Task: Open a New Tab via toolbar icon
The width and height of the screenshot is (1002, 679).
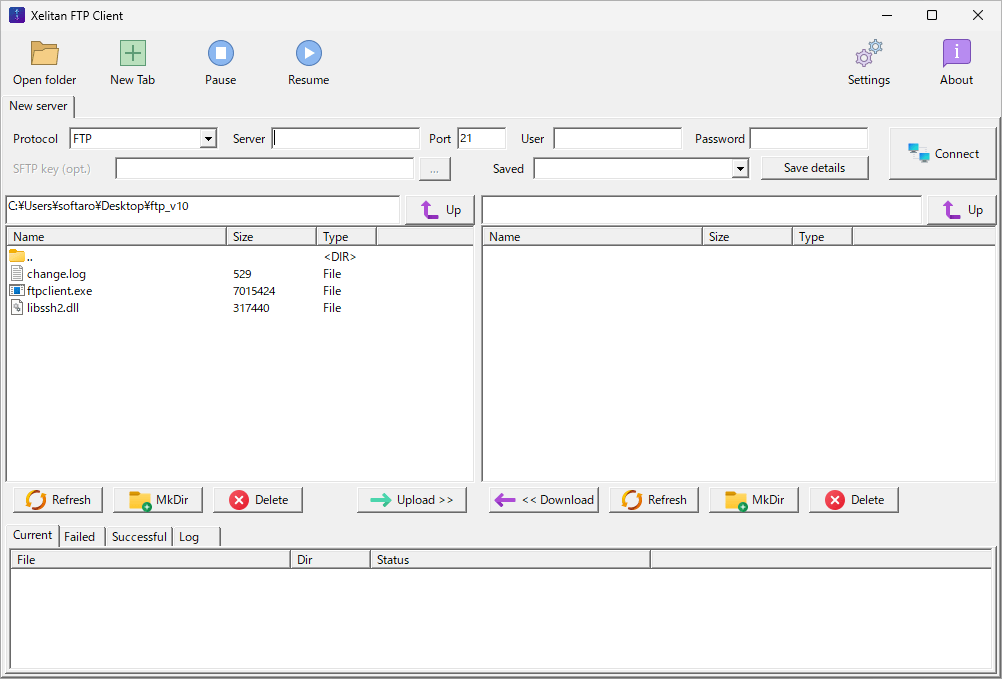Action: click(133, 54)
